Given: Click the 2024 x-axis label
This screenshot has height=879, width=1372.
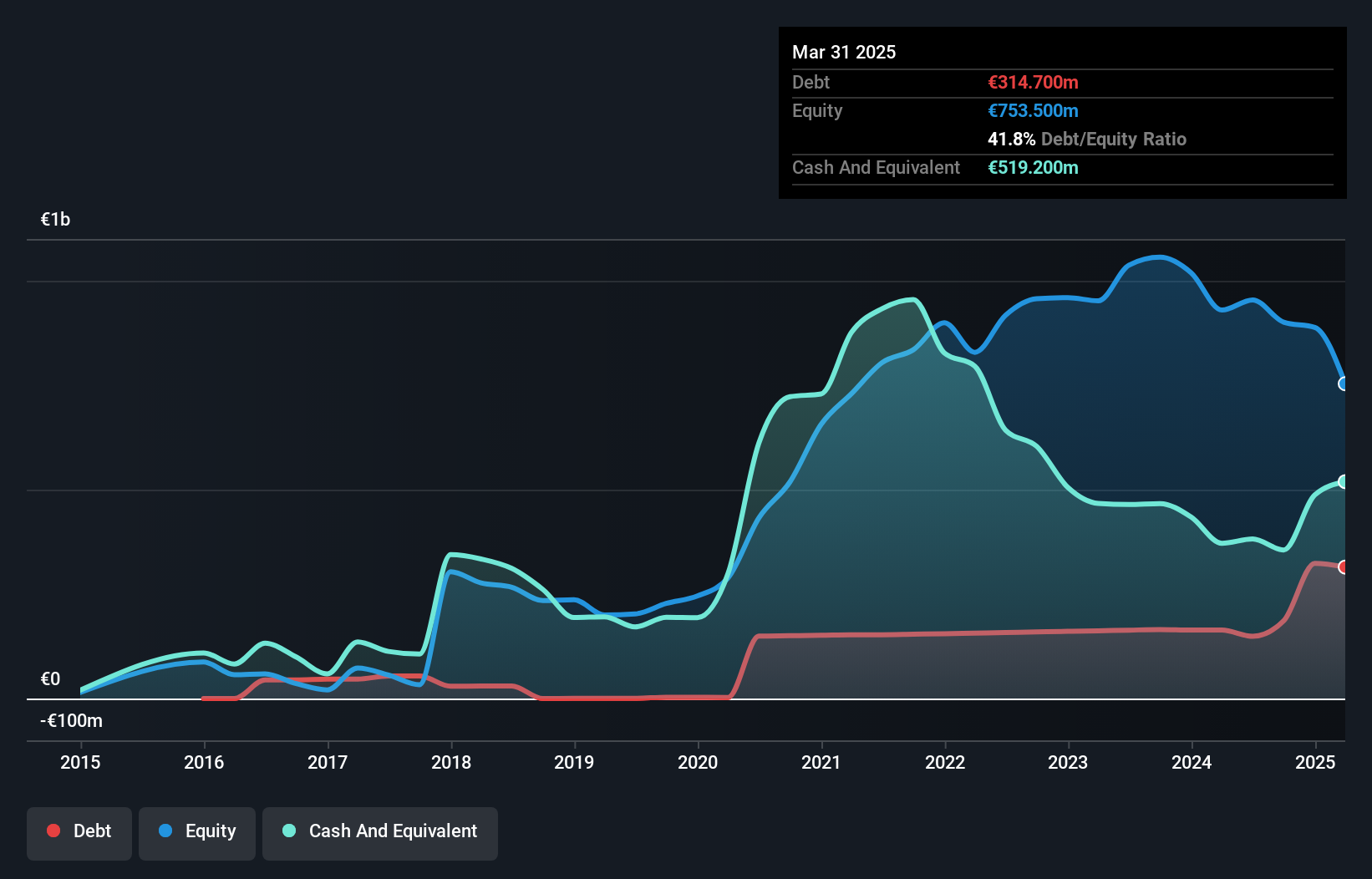Looking at the screenshot, I should coord(1192,762).
